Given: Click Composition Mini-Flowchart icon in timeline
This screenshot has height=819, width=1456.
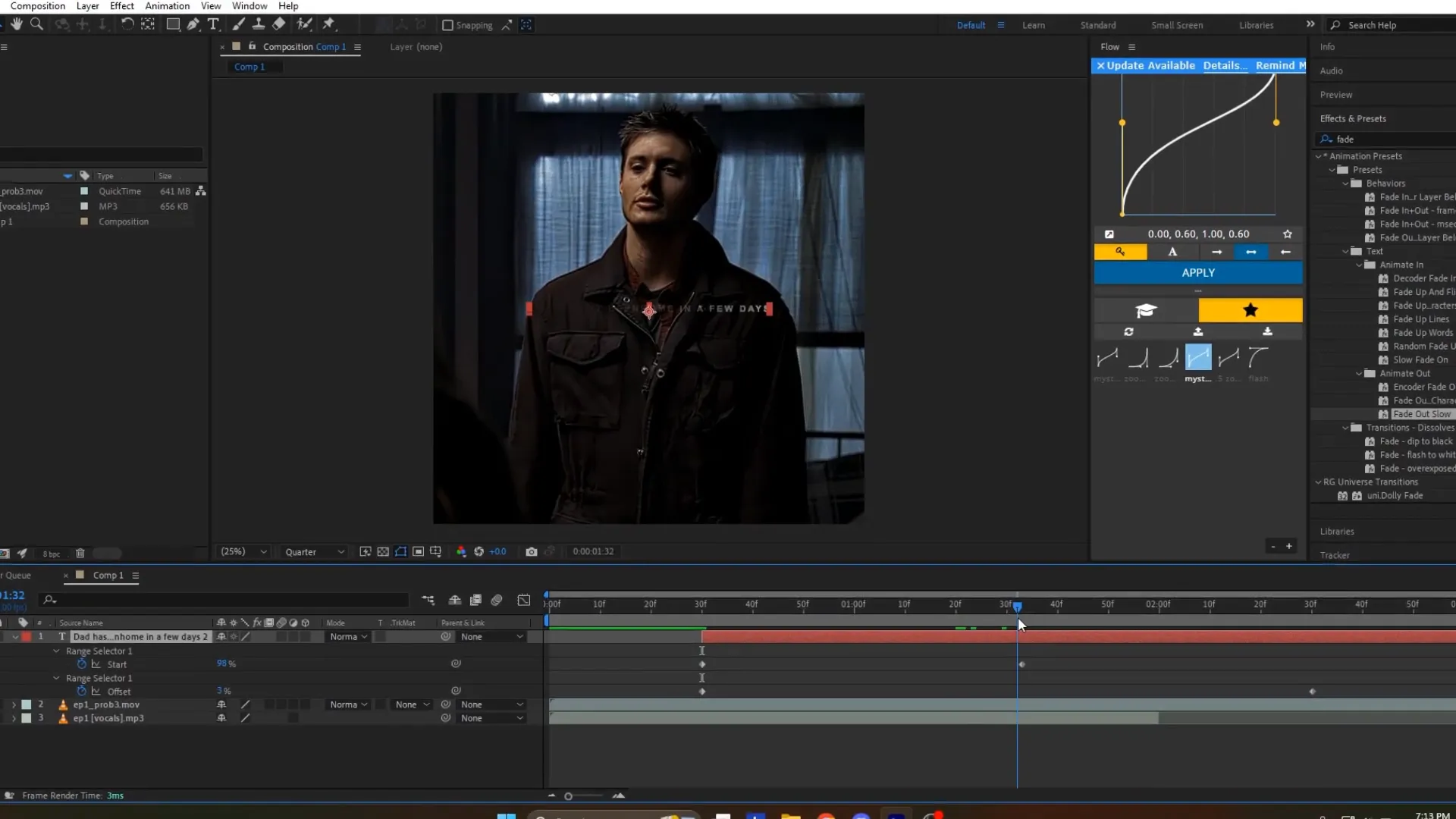Looking at the screenshot, I should [428, 600].
